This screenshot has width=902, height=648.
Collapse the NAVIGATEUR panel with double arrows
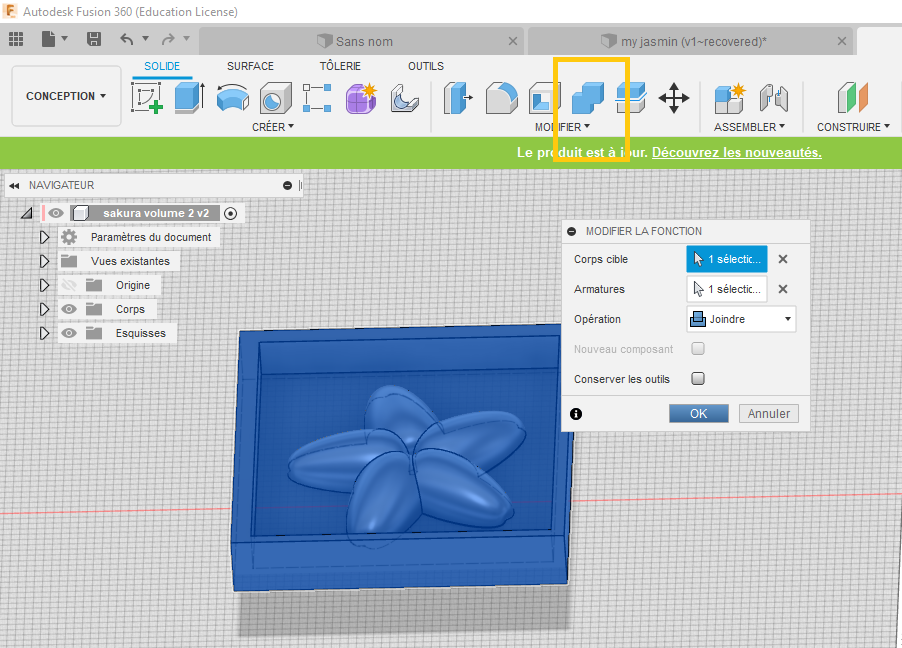[14, 185]
